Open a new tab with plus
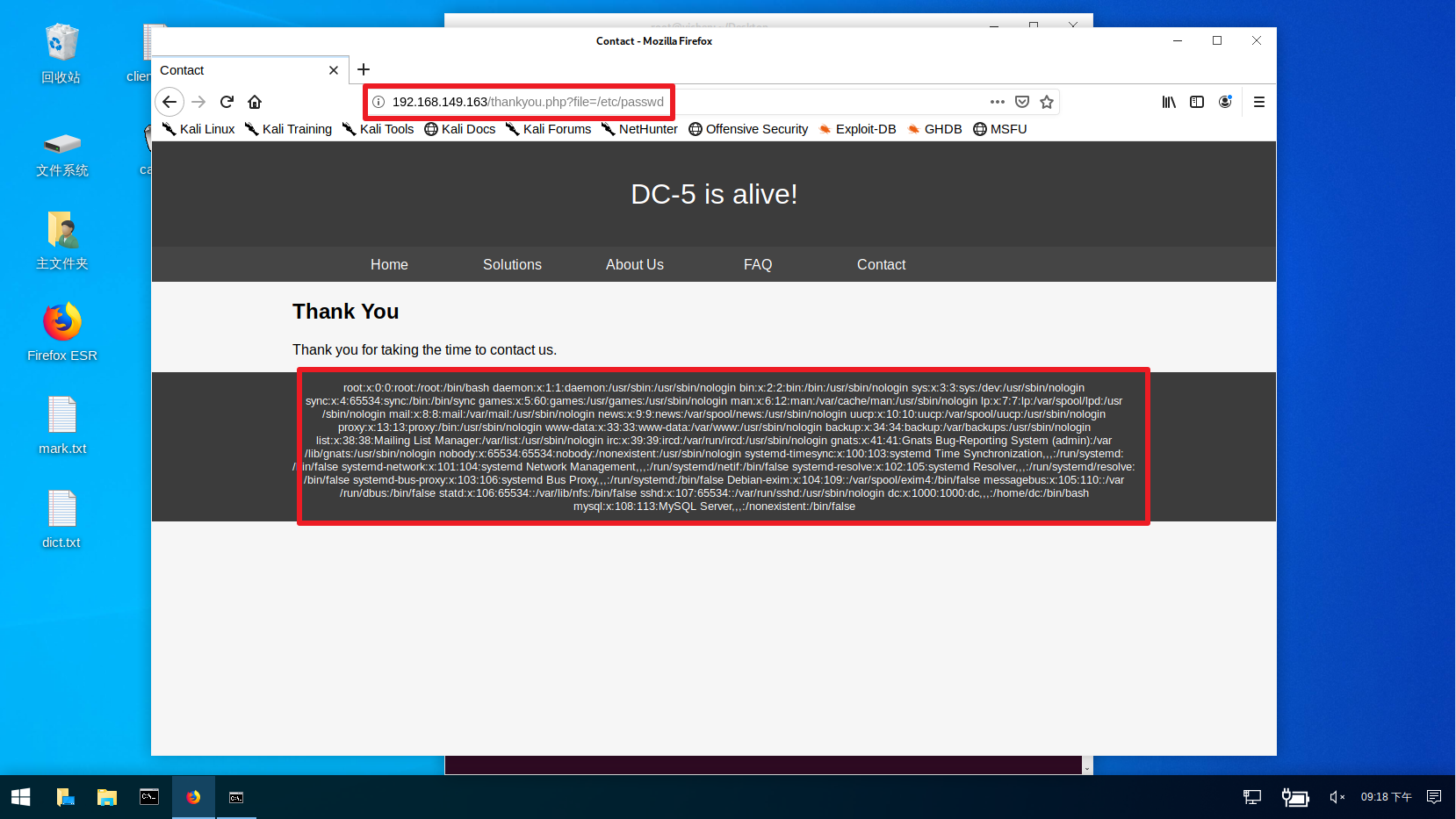The height and width of the screenshot is (819, 1456). pos(364,69)
